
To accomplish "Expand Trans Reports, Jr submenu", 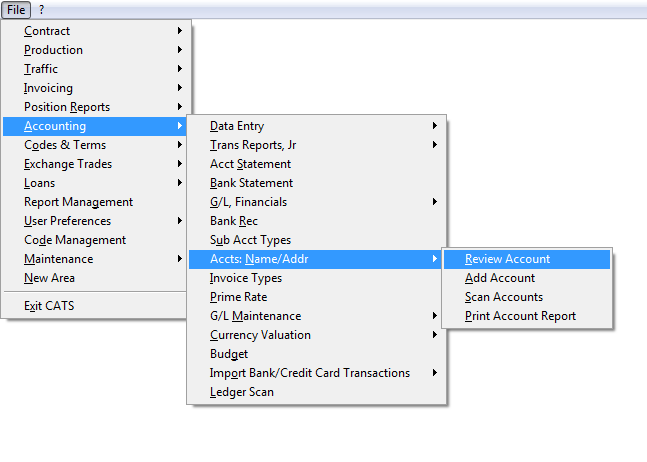I will pos(316,145).
